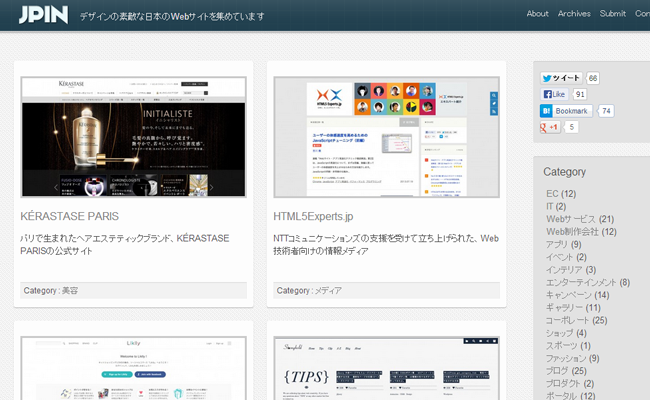Open the メディア category link
Viewport: 650px width, 400px height.
pos(328,291)
